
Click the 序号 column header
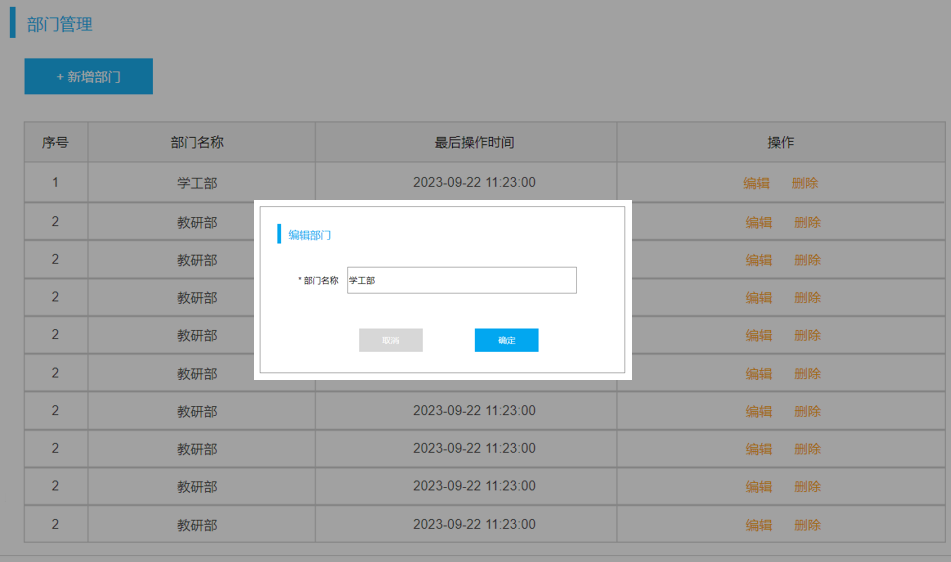coord(55,143)
